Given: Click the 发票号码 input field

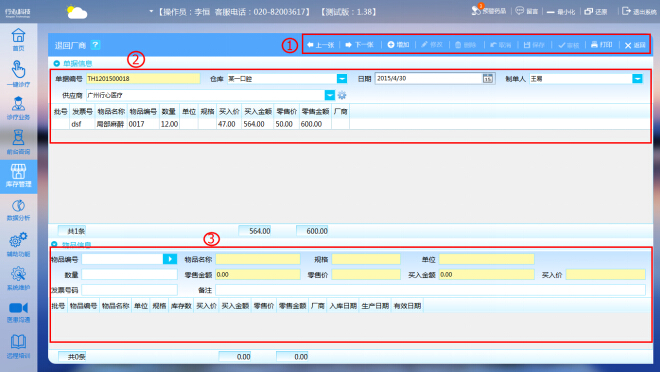Looking at the screenshot, I should [x=129, y=290].
